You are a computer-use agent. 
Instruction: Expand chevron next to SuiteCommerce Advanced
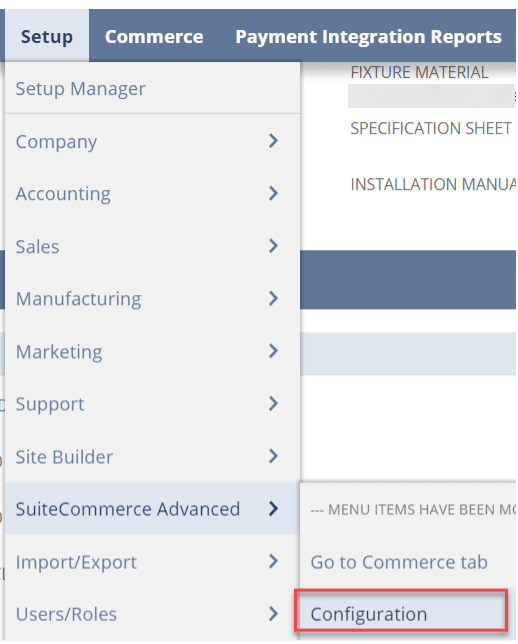(x=273, y=508)
